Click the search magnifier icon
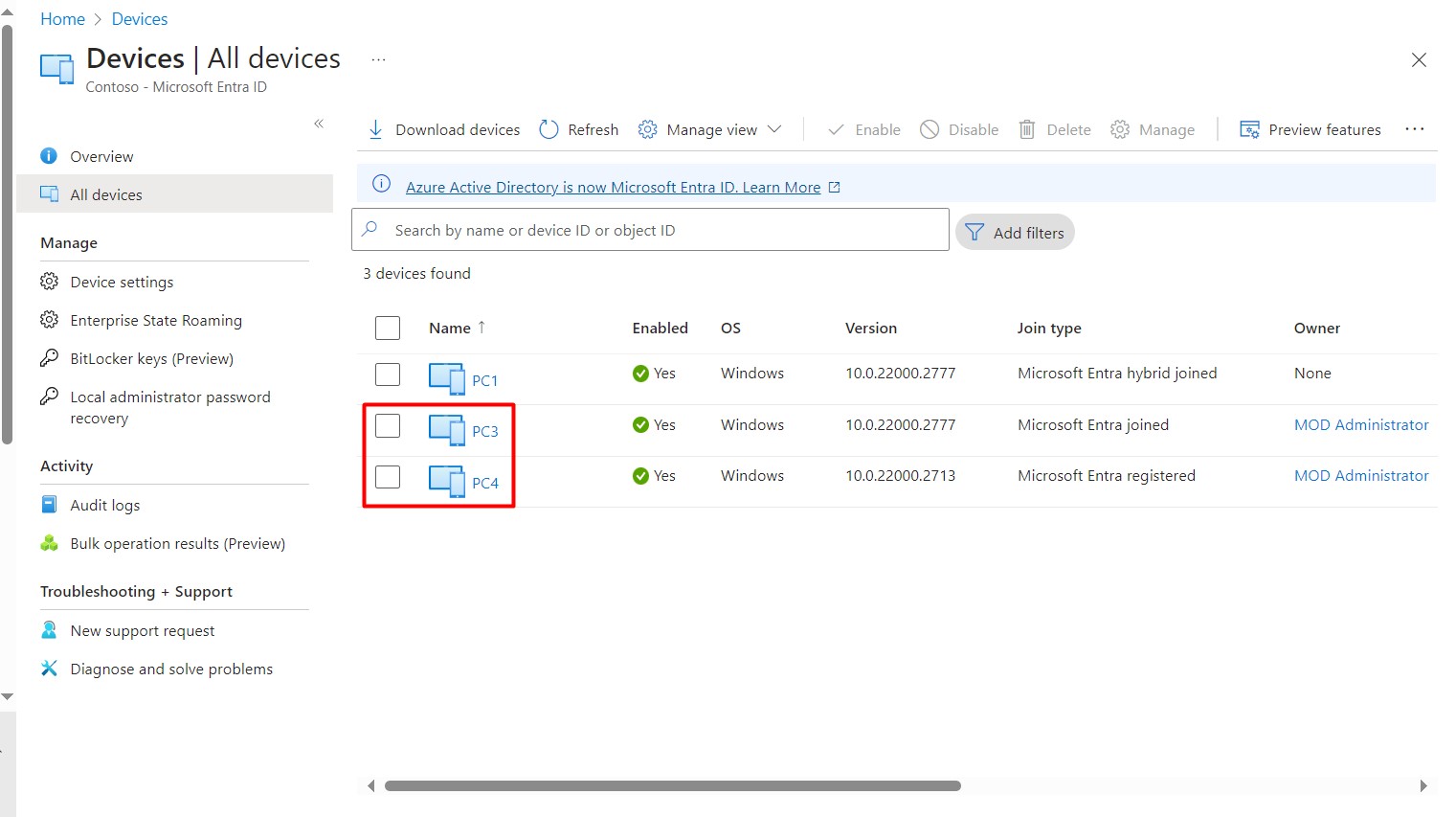This screenshot has width=1456, height=817. click(x=370, y=229)
